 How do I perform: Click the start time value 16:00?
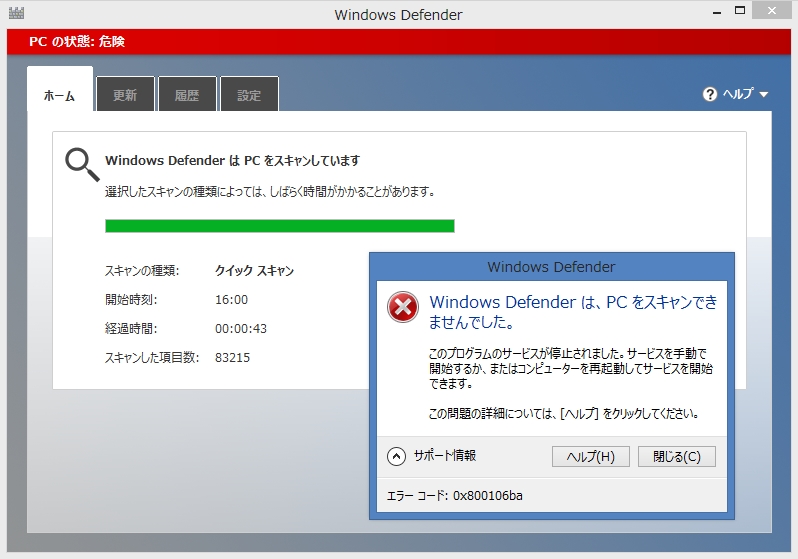click(232, 299)
